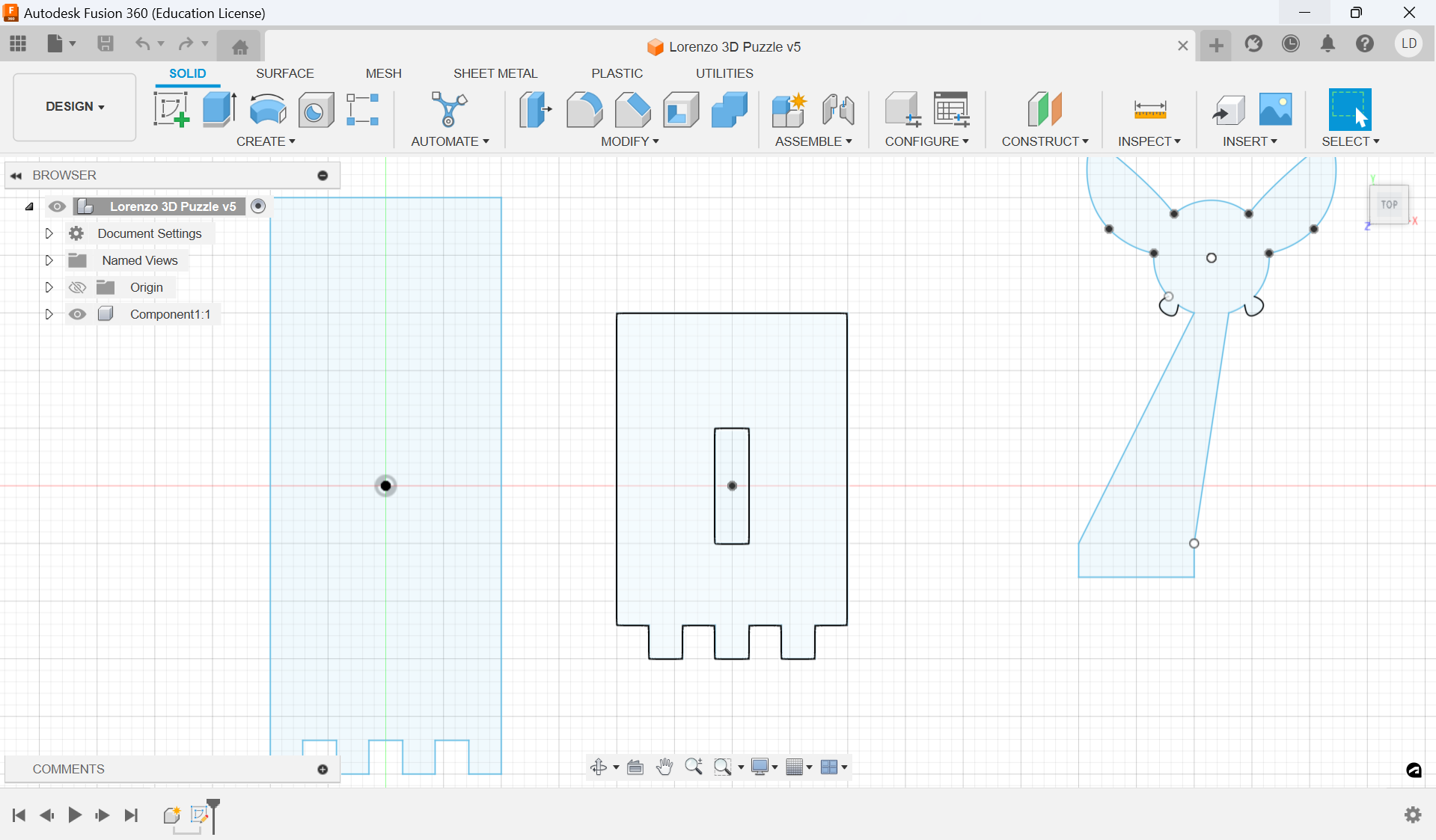The height and width of the screenshot is (840, 1436).
Task: Select the Chamfer tool
Action: tap(633, 110)
